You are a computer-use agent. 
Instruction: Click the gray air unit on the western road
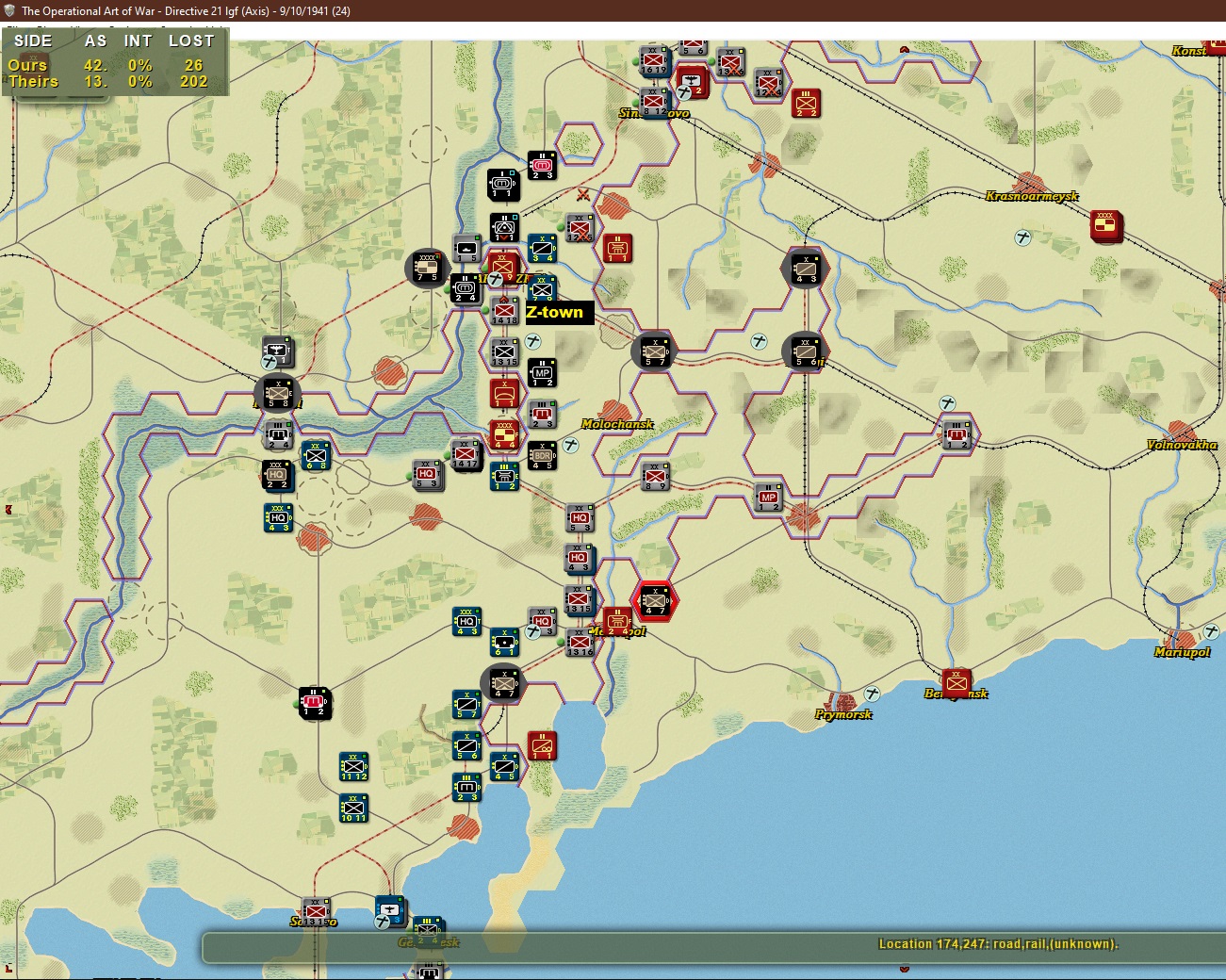(x=278, y=351)
